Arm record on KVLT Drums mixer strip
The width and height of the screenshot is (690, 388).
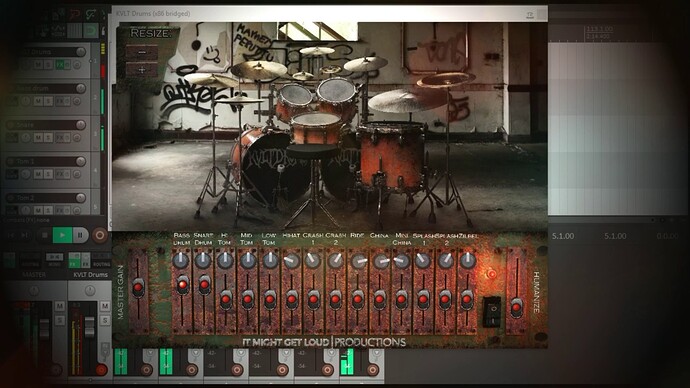tap(101, 370)
